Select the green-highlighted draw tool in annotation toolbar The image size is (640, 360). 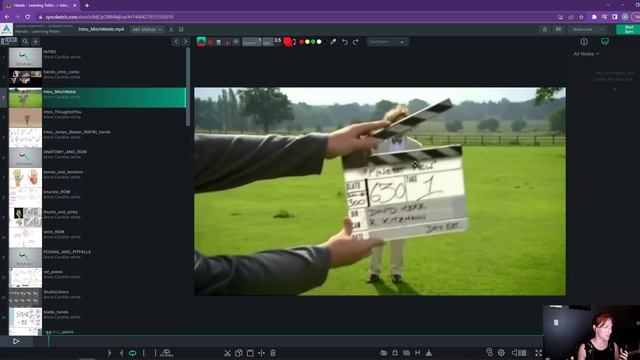tap(201, 42)
